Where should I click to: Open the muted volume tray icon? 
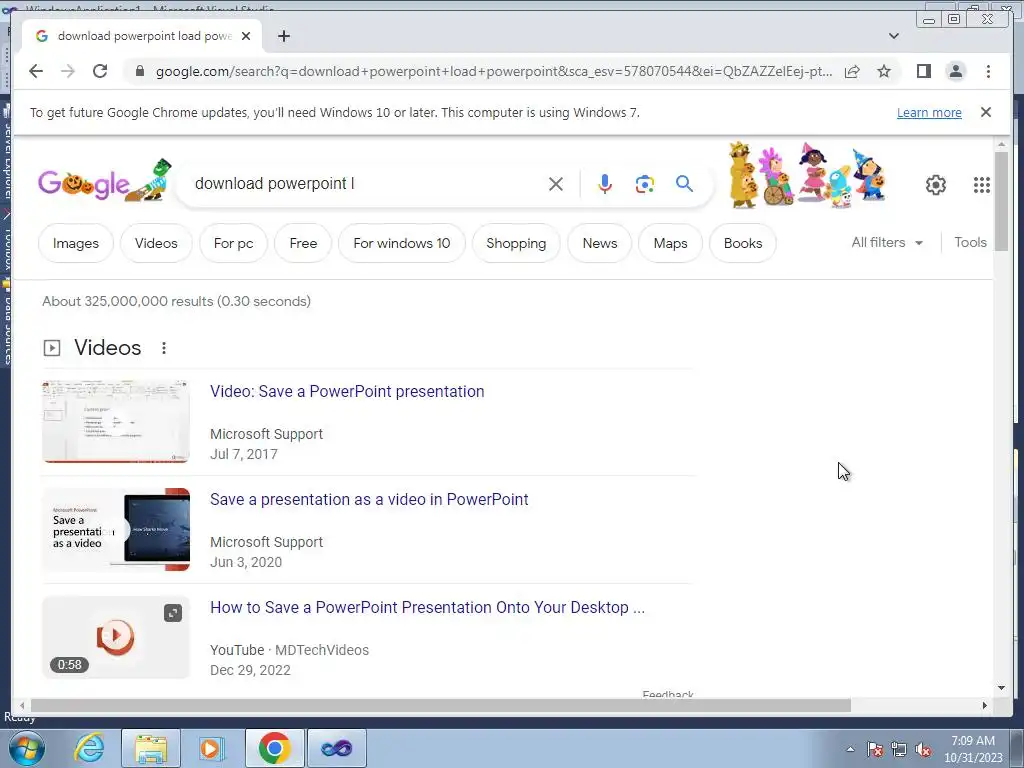pyautogui.click(x=923, y=750)
